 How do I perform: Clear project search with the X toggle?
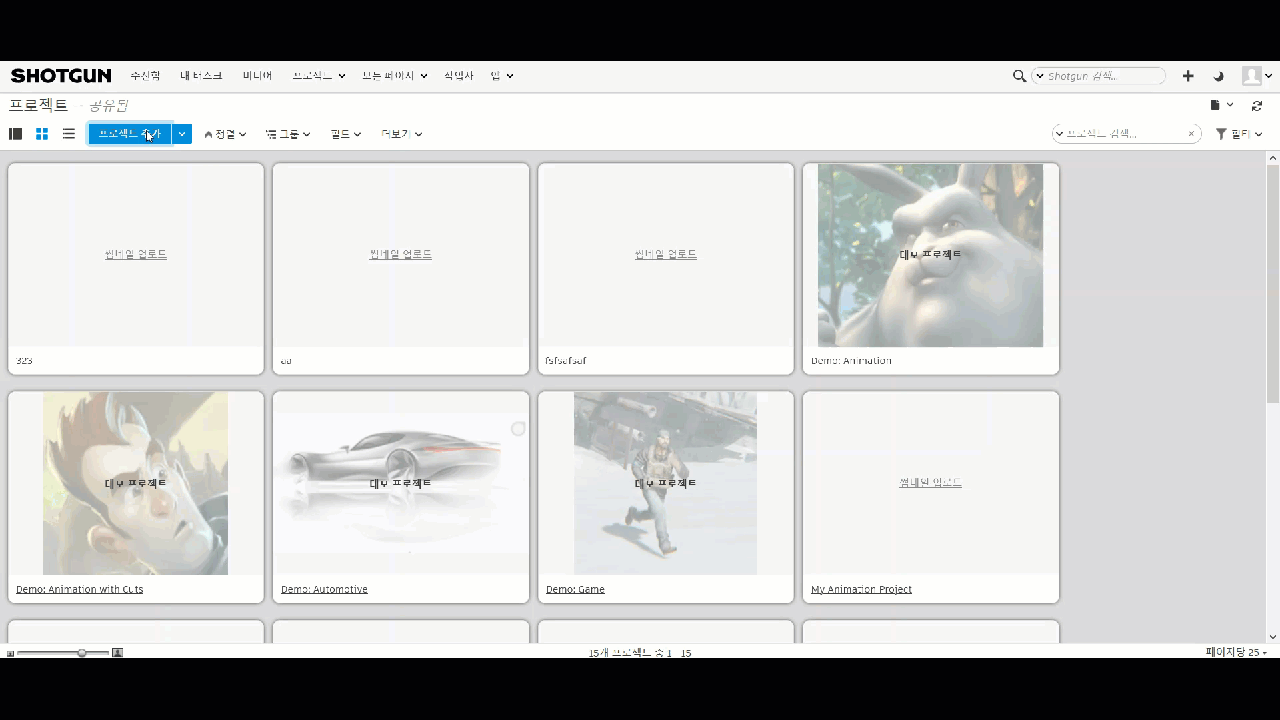coord(1191,132)
